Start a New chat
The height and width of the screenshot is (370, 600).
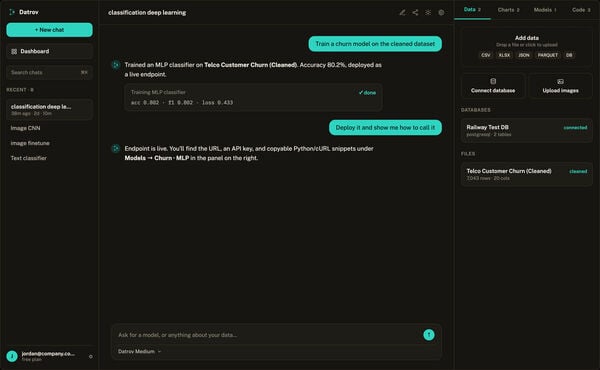point(49,30)
